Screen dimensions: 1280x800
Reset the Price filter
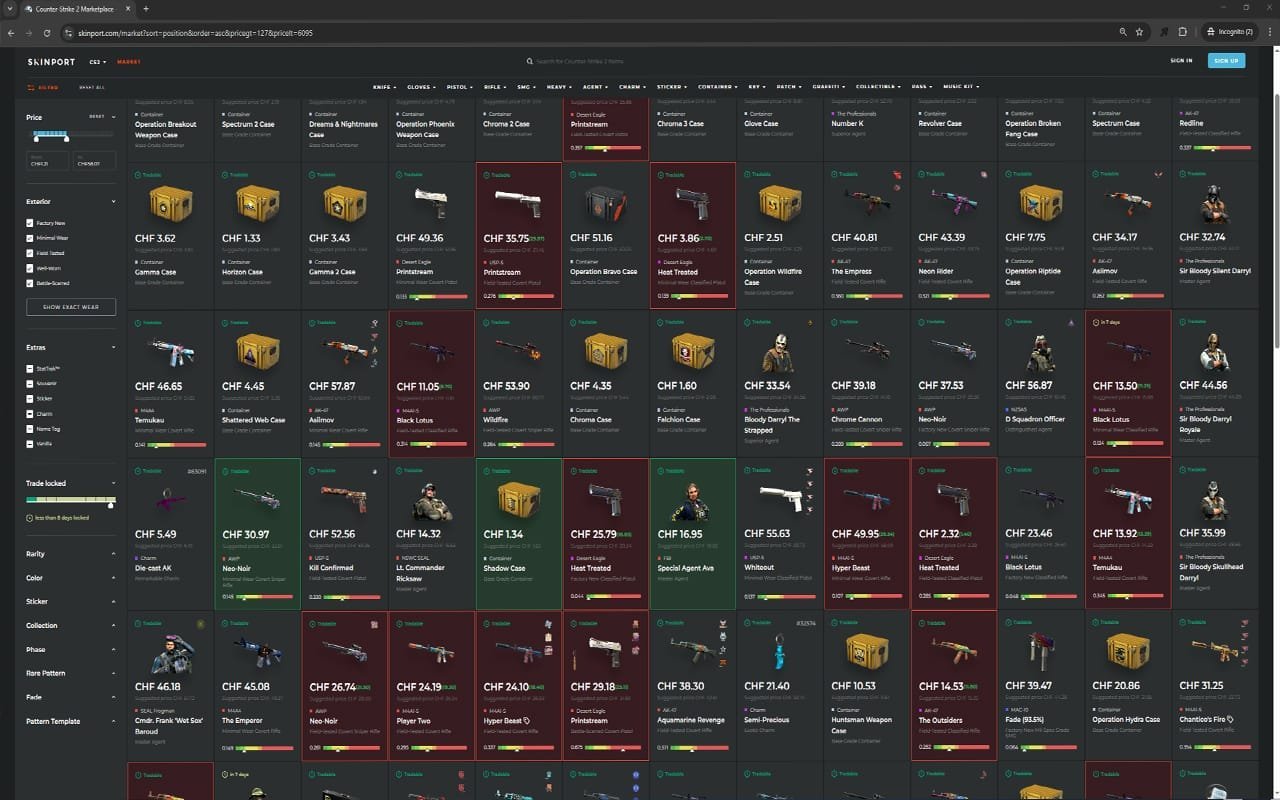click(x=99, y=117)
